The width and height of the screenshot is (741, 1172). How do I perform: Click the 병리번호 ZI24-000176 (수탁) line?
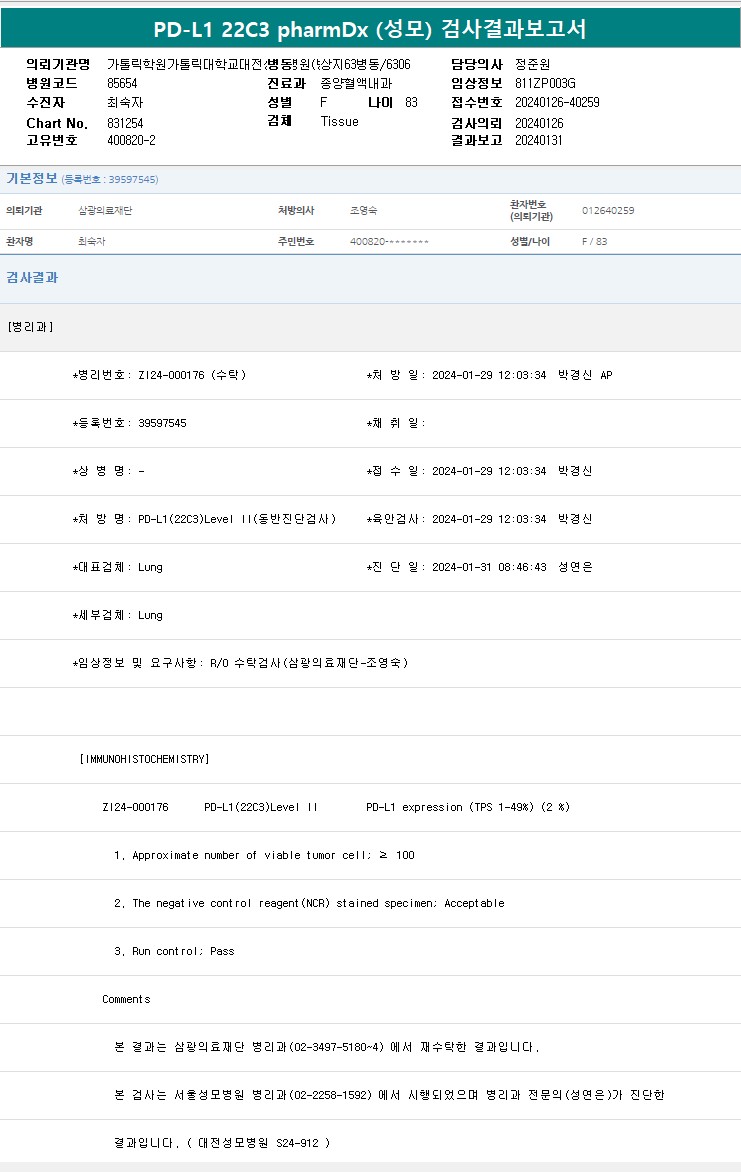[160, 375]
